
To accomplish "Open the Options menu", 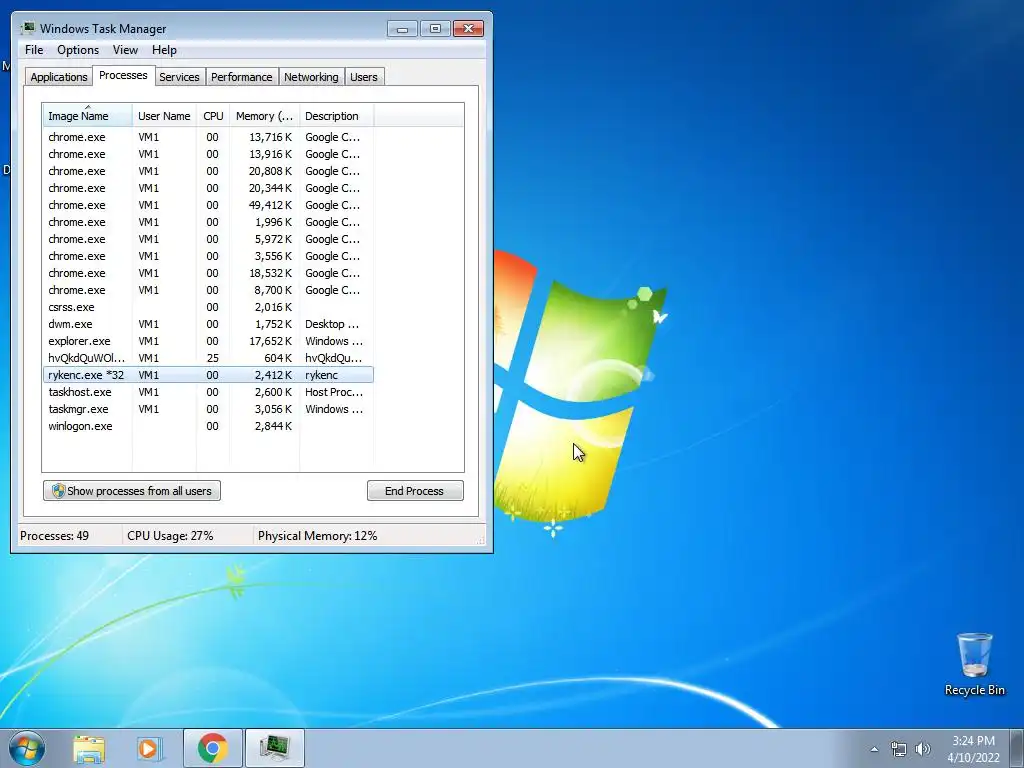I will 78,50.
